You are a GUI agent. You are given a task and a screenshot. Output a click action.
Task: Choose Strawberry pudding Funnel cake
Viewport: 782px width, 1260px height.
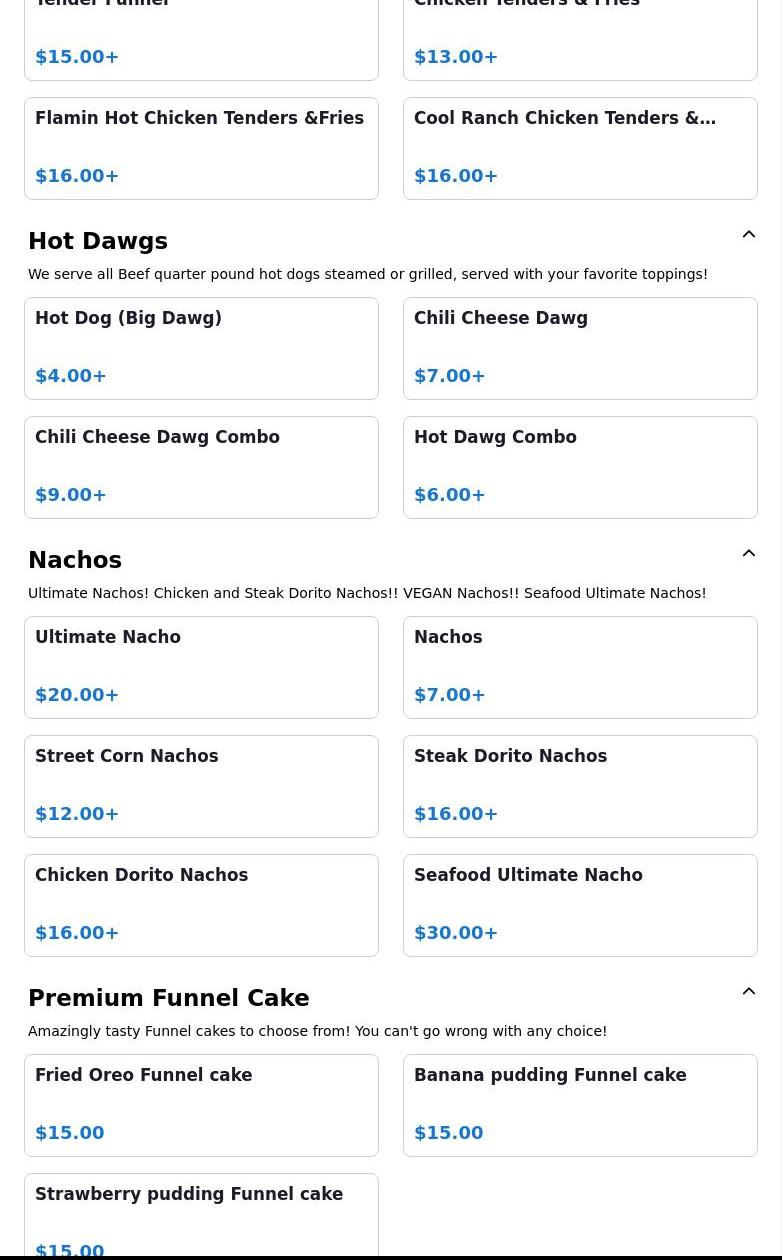(201, 1215)
